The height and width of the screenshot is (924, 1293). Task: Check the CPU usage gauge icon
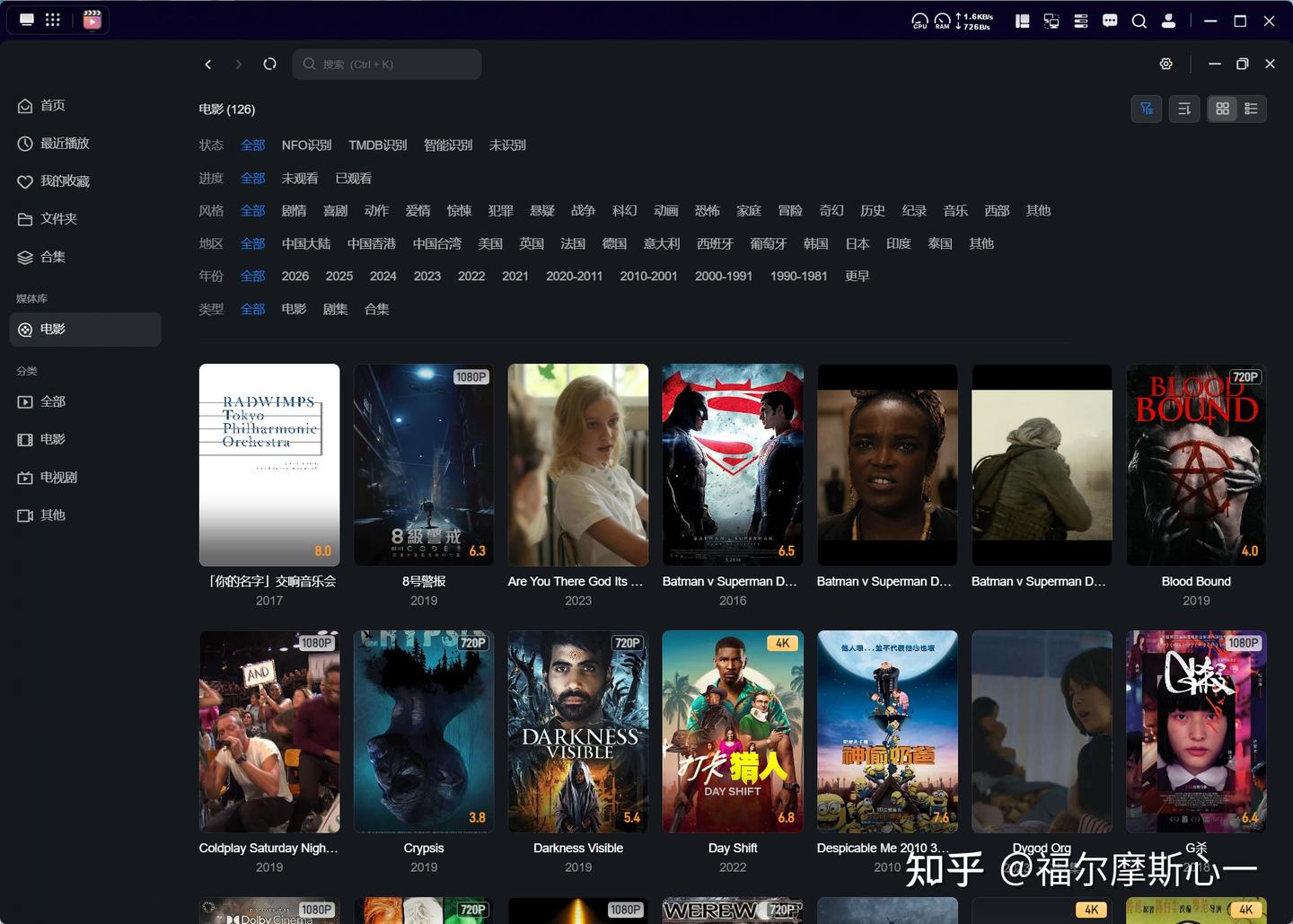coord(919,21)
